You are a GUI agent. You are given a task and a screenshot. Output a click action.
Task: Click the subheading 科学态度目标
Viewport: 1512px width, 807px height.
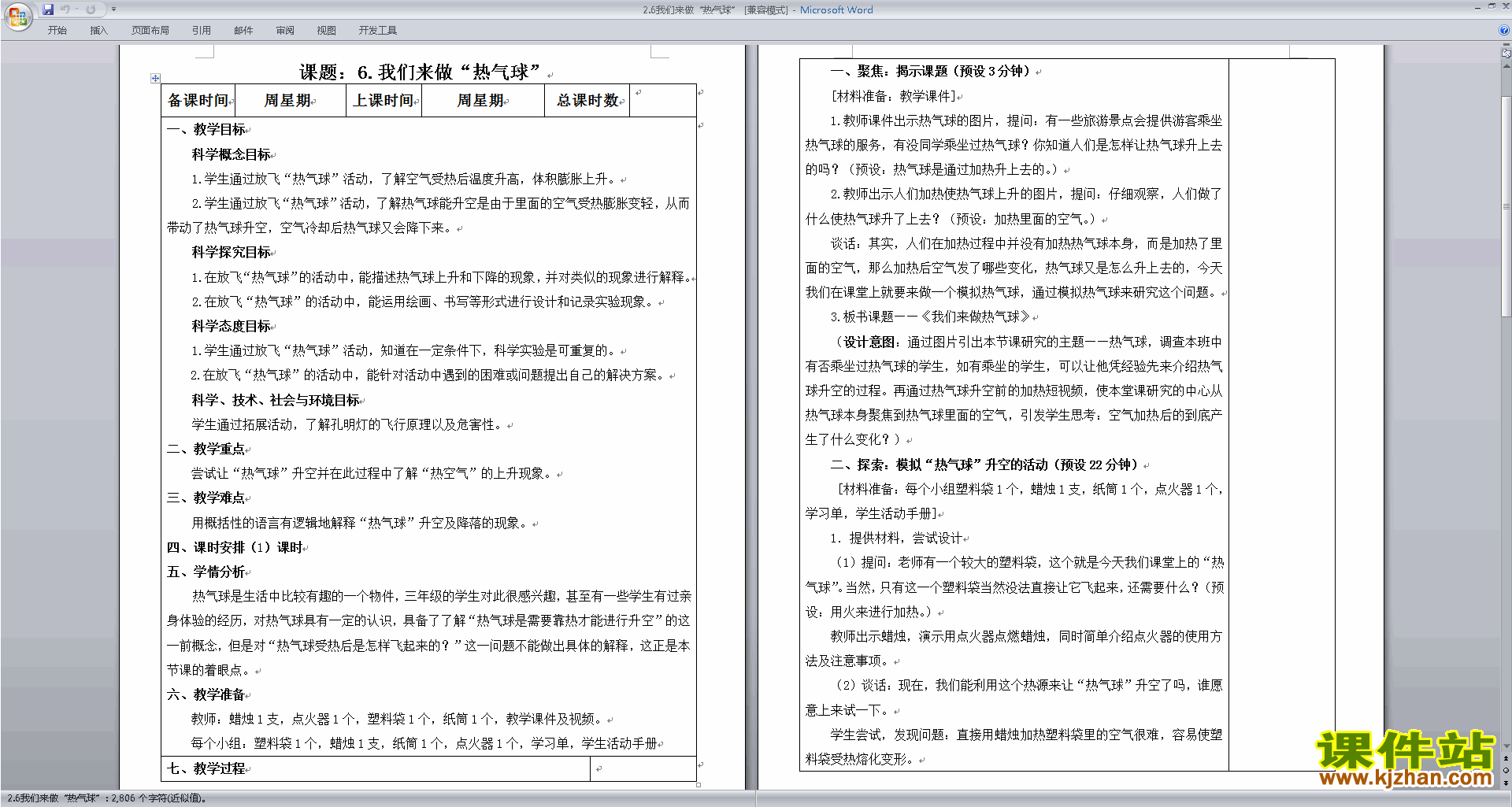tap(232, 326)
